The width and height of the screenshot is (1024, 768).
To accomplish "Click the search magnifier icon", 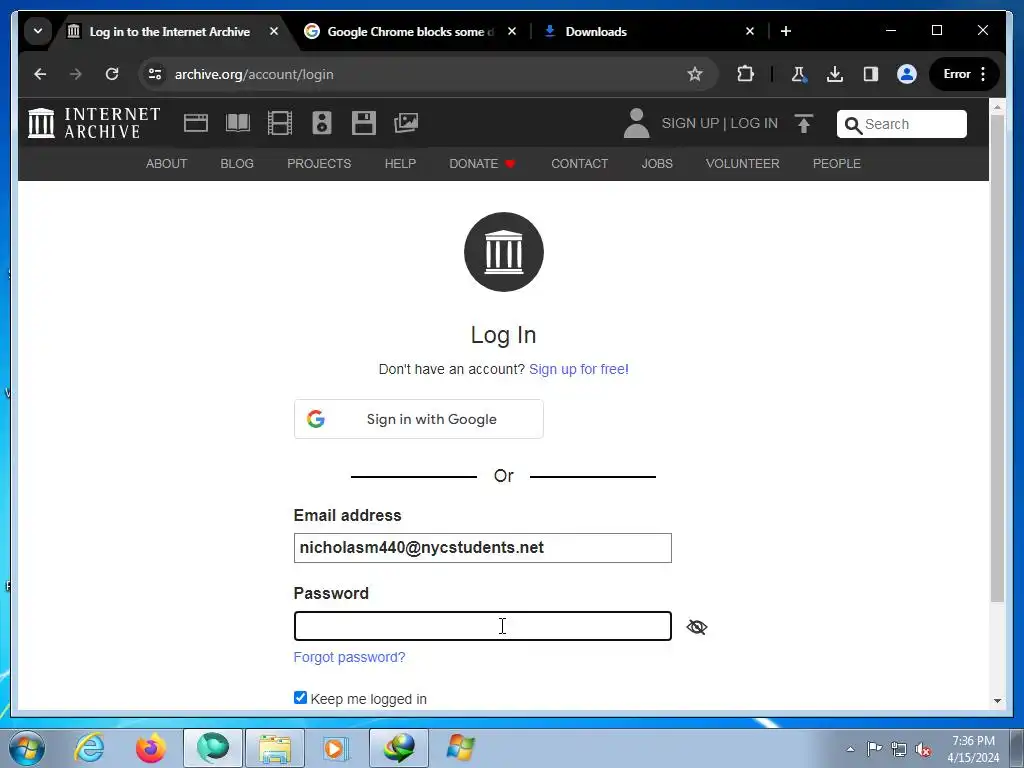I will pos(853,125).
